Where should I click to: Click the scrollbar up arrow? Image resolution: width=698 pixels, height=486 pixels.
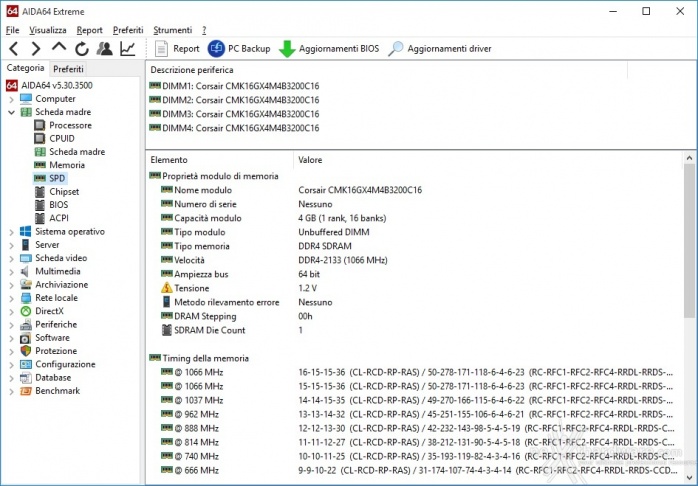(689, 158)
